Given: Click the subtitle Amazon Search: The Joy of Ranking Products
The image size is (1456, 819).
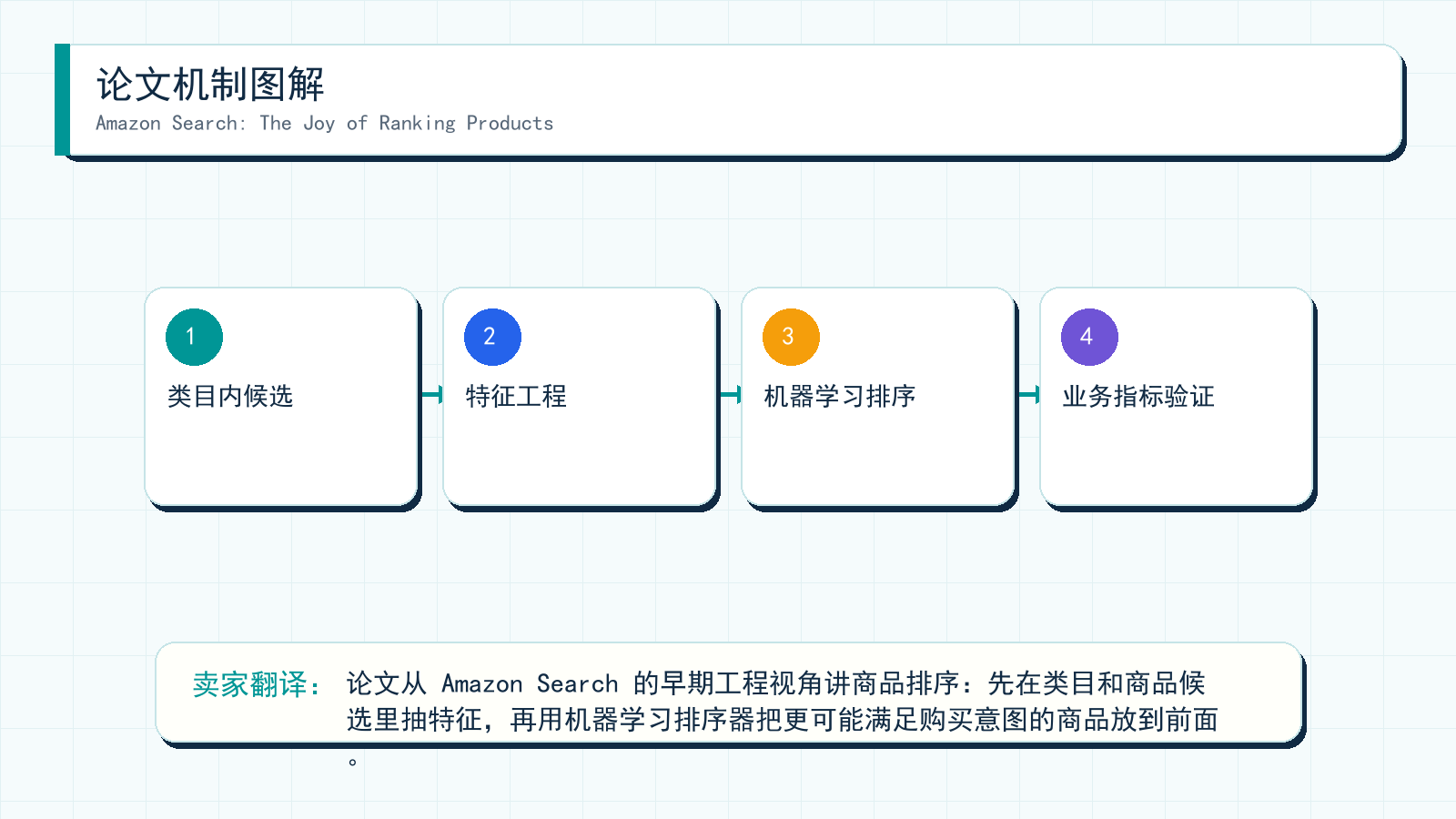Looking at the screenshot, I should pos(325,124).
